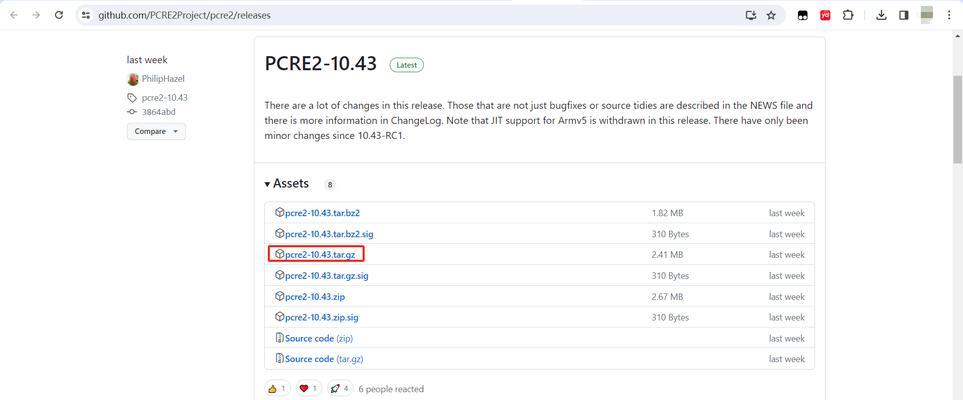
Task: Click the rocket reaction
Action: pyautogui.click(x=340, y=388)
